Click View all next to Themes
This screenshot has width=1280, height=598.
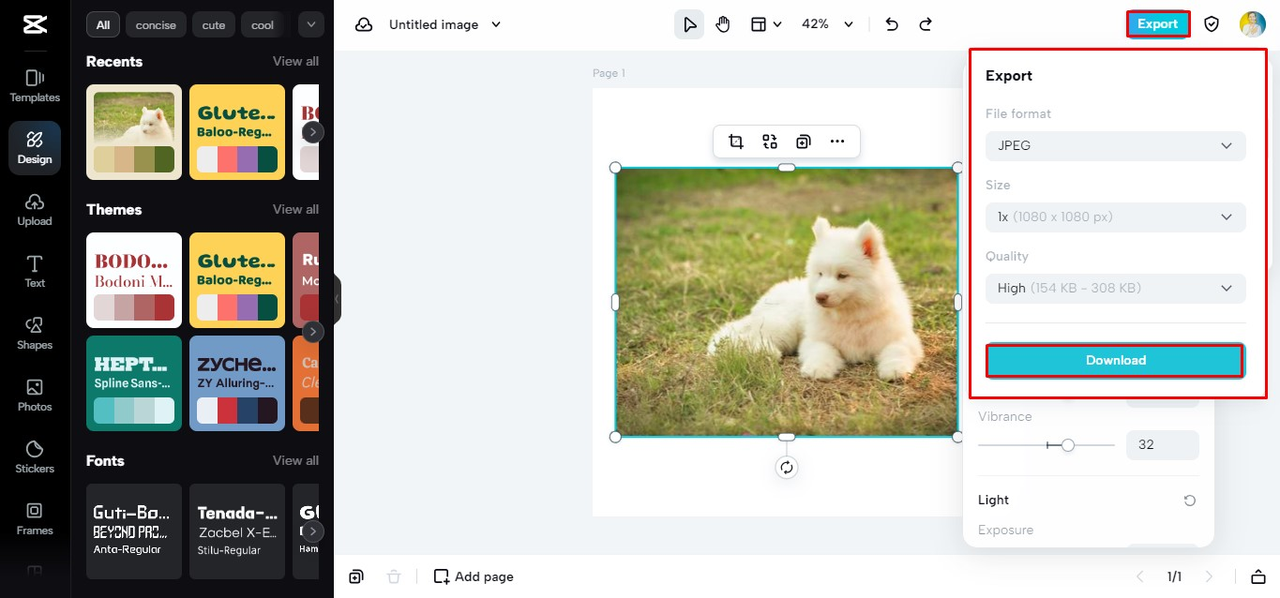click(296, 209)
